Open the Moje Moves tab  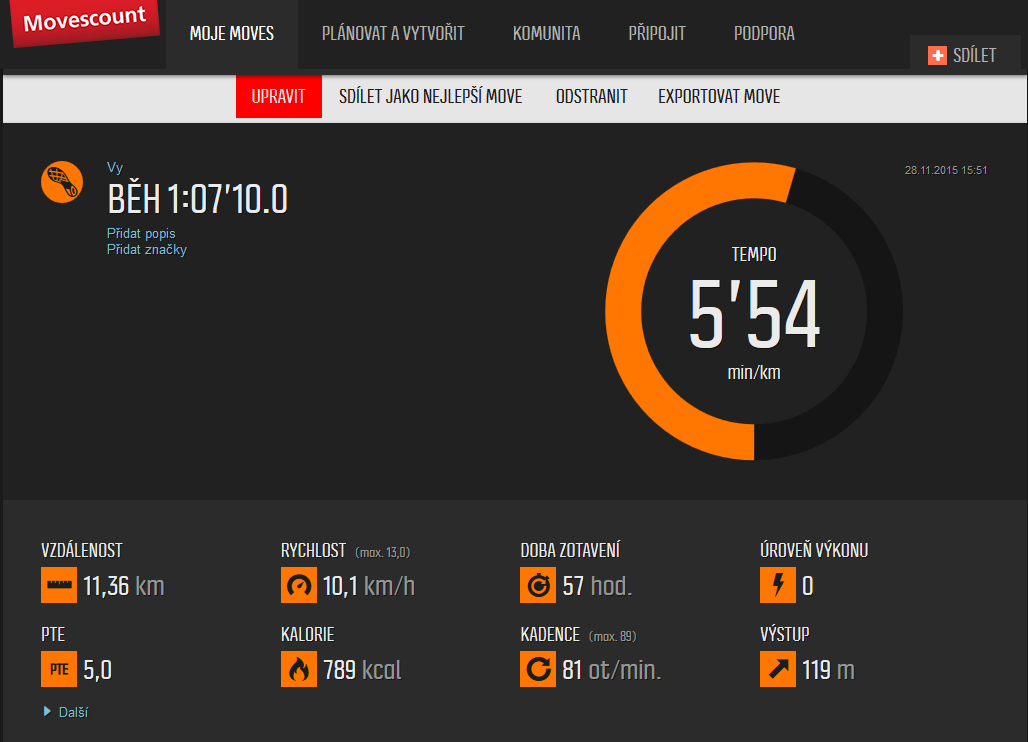click(x=232, y=34)
